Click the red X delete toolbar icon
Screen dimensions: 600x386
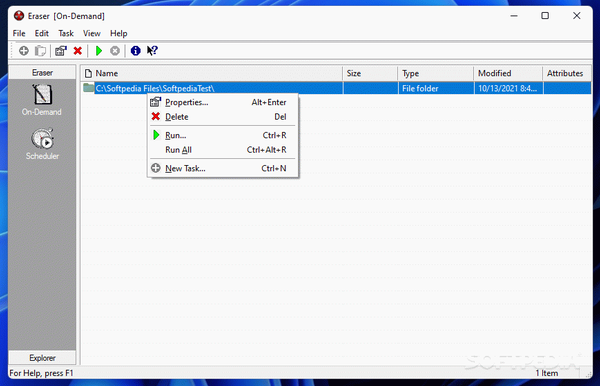78,50
